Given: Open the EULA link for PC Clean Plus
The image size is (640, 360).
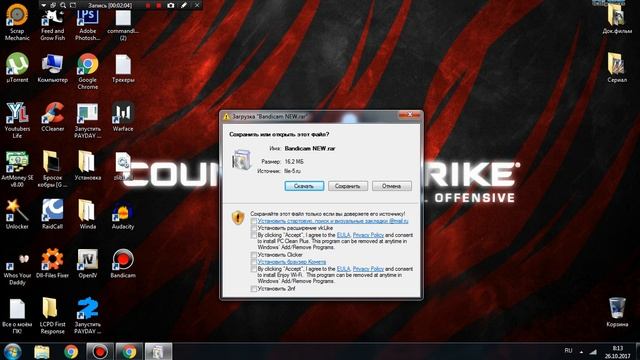Looking at the screenshot, I should pyautogui.click(x=343, y=235).
